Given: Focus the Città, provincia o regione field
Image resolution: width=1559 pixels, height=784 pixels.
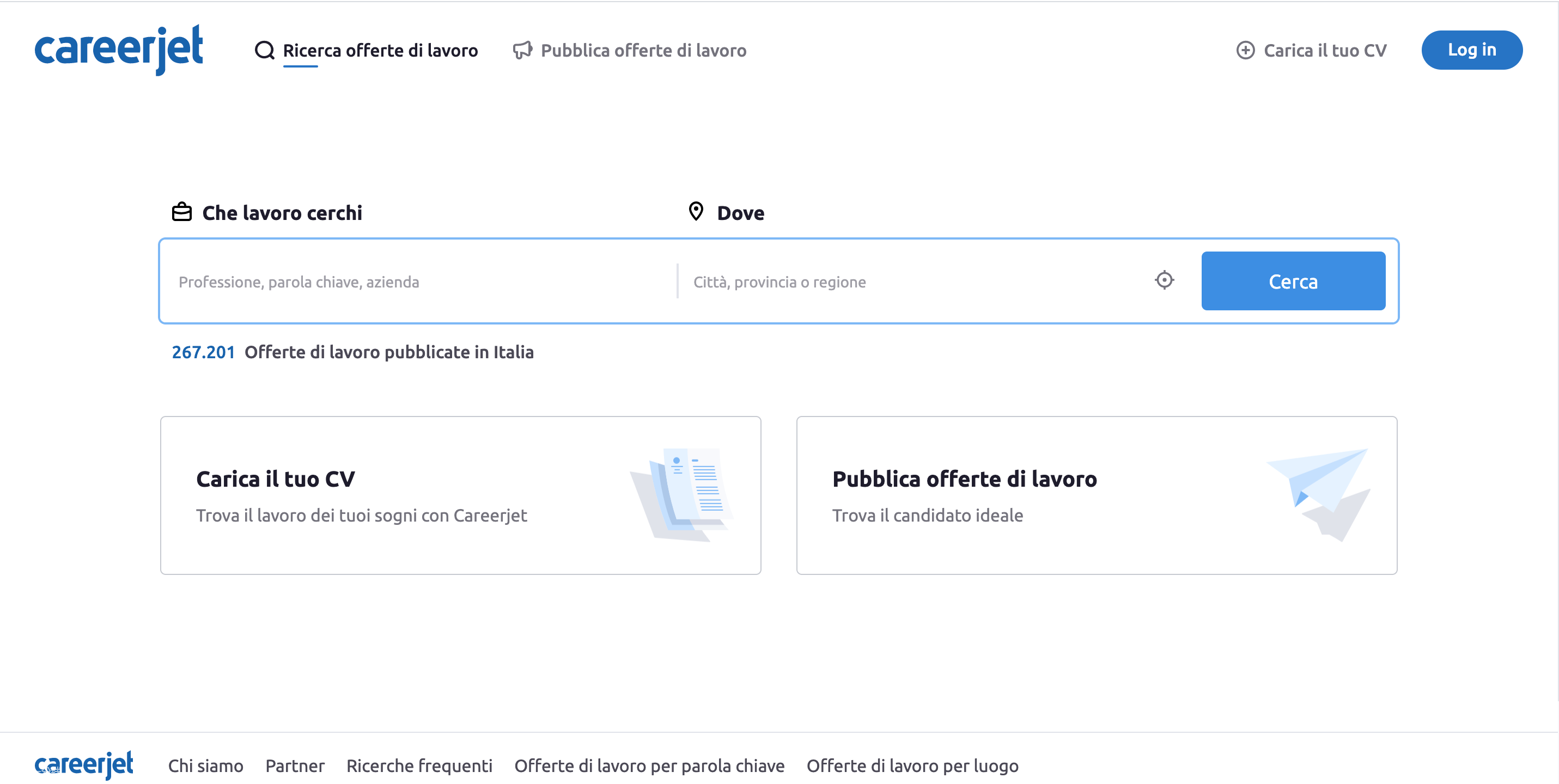Looking at the screenshot, I should coord(914,282).
